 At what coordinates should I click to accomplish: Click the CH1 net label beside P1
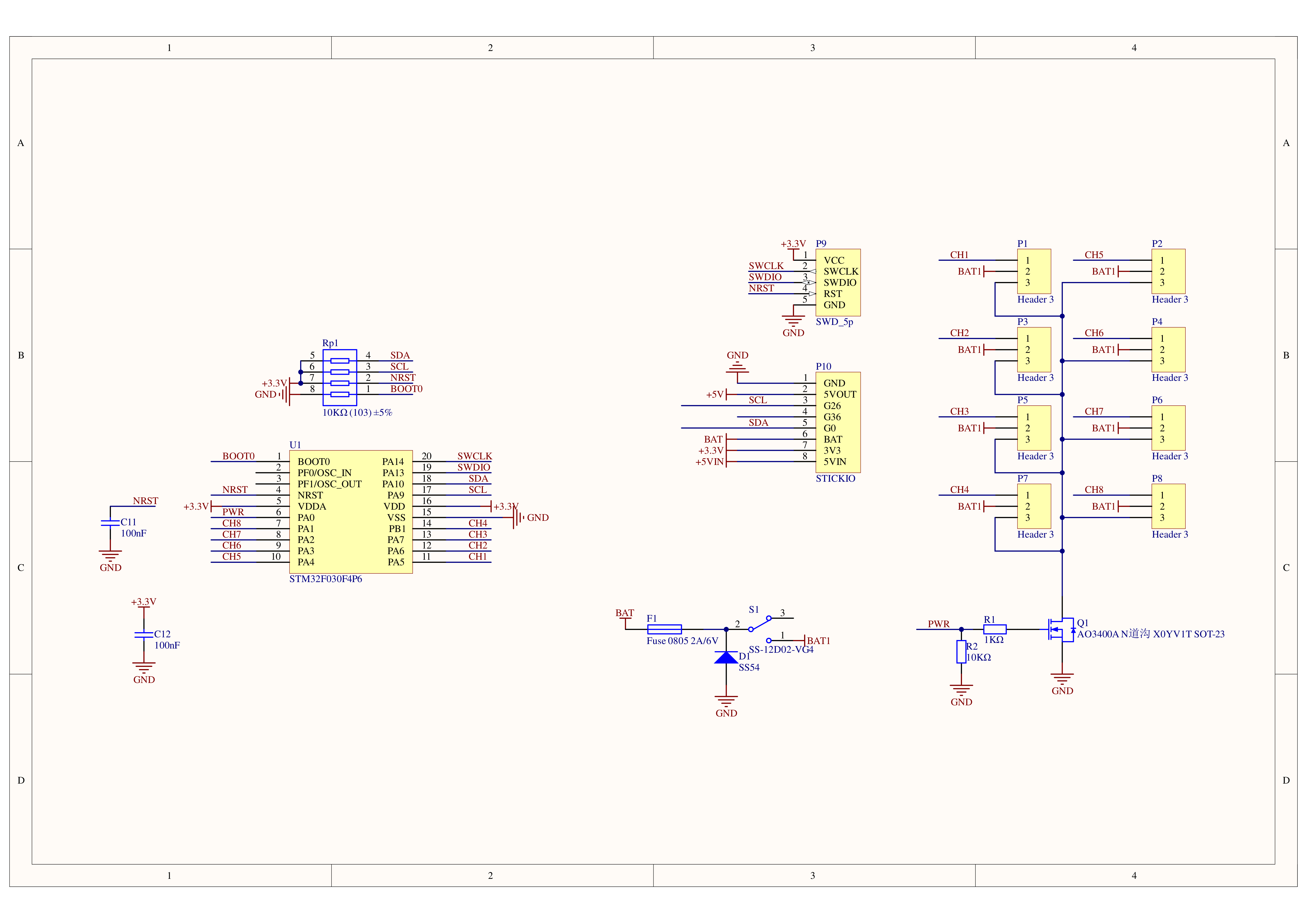pyautogui.click(x=959, y=255)
